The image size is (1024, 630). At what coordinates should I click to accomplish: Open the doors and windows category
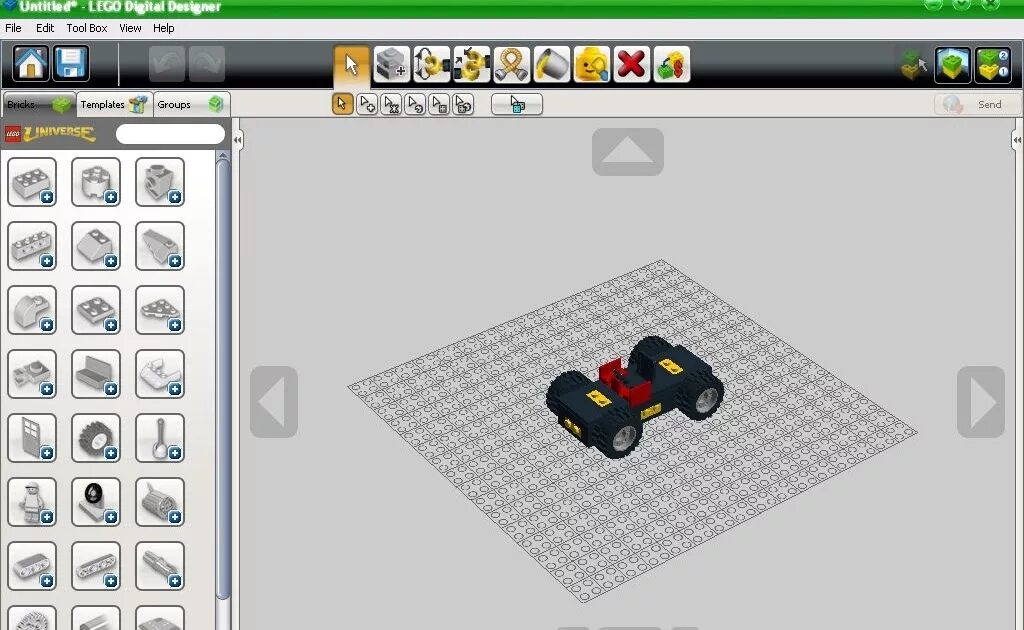(x=32, y=438)
